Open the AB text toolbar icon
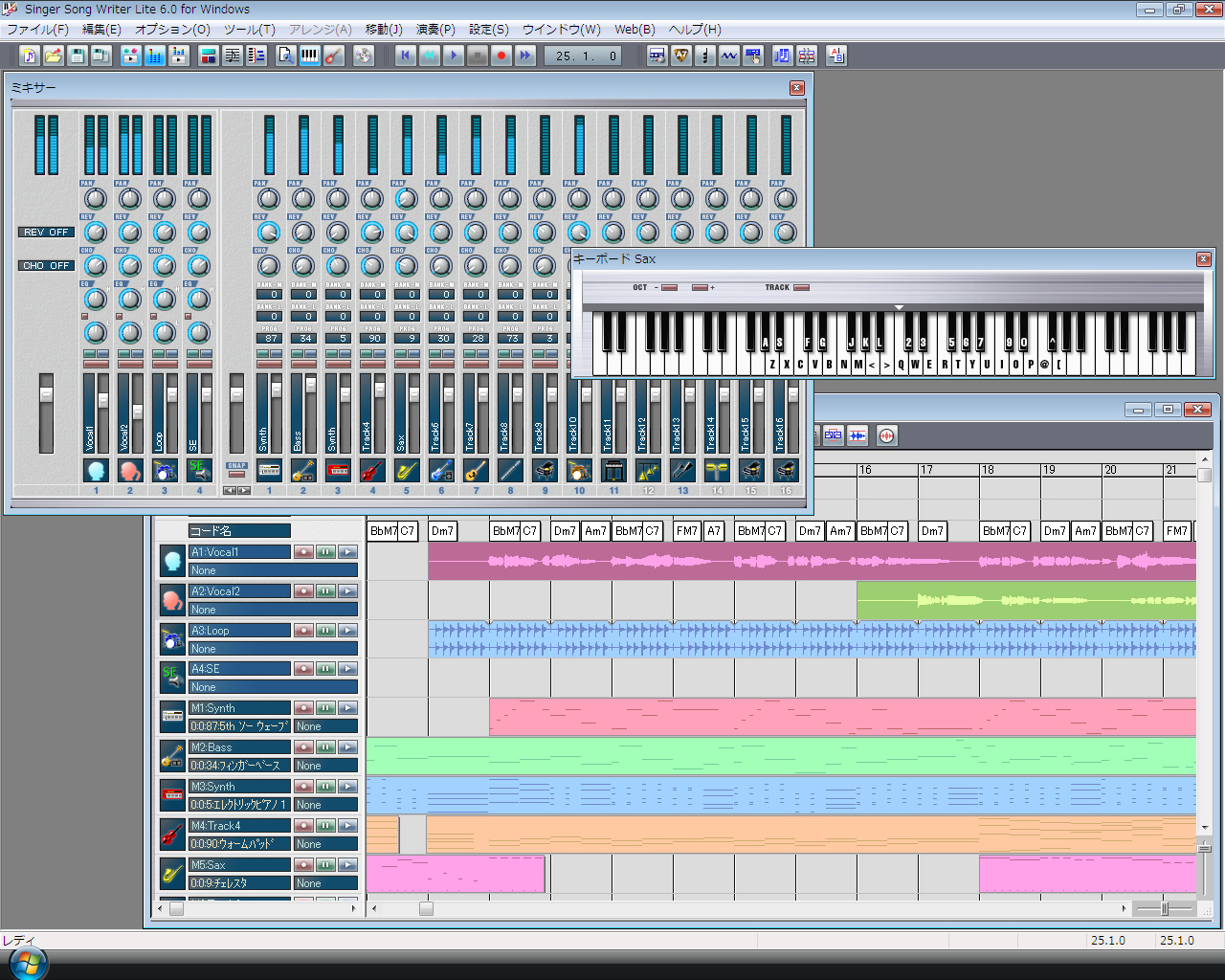 tap(836, 56)
